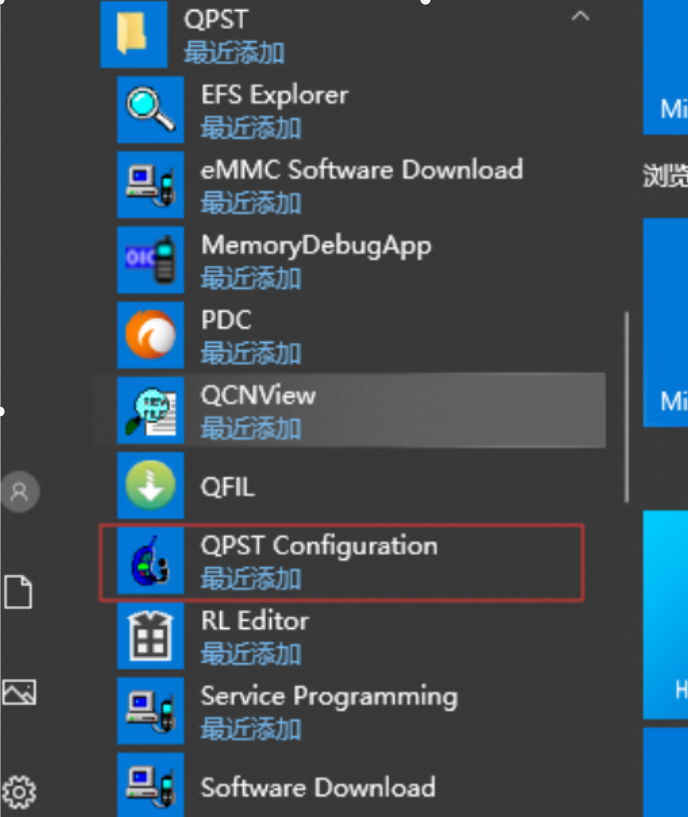This screenshot has height=817, width=688.
Task: Click the "QFIL" label
Action: tap(228, 488)
